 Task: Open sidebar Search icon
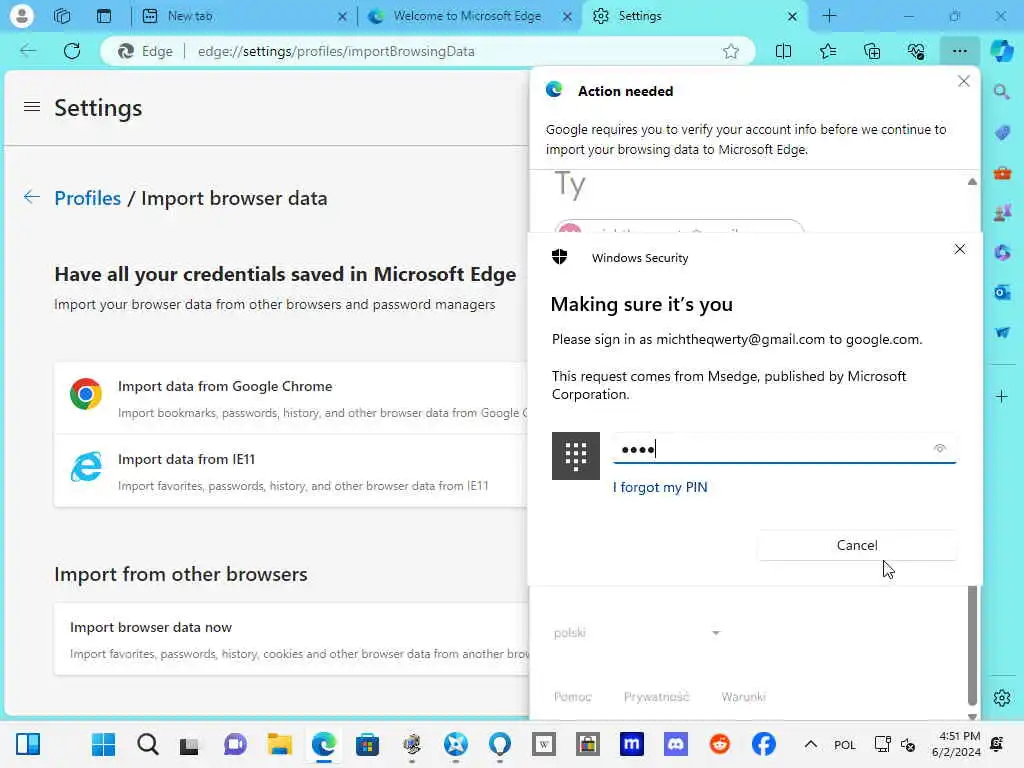pyautogui.click(x=1002, y=92)
